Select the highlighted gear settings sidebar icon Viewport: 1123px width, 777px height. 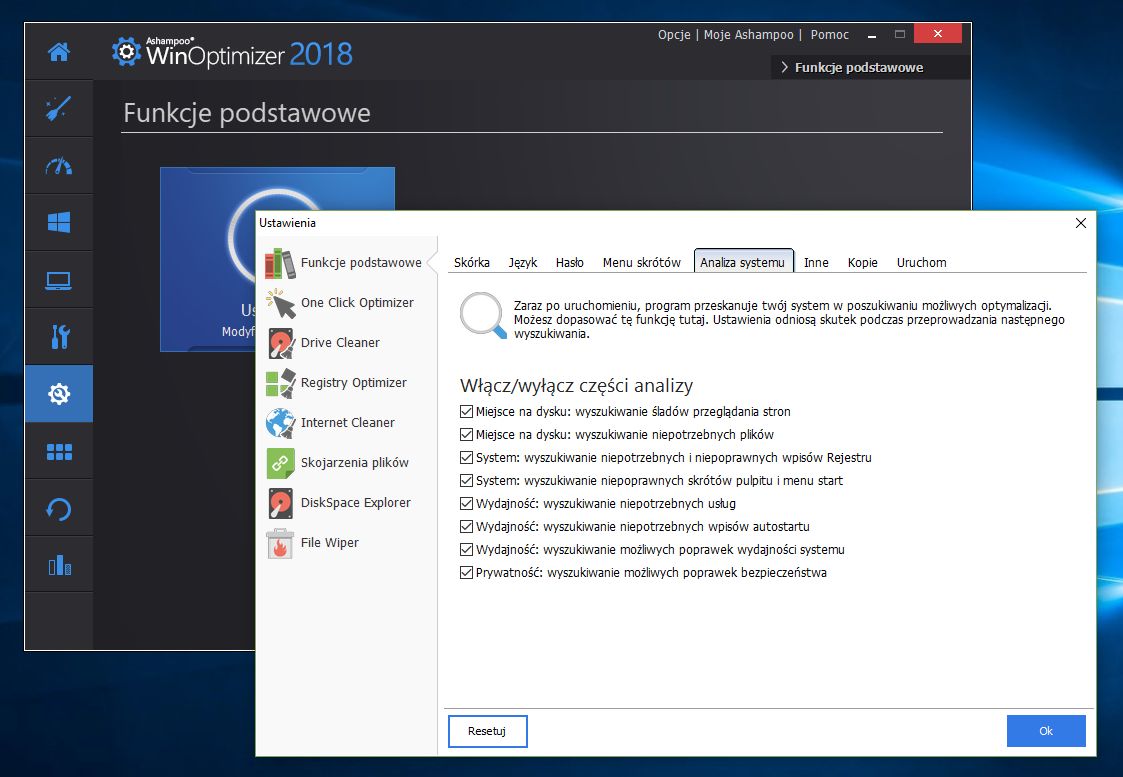(59, 393)
